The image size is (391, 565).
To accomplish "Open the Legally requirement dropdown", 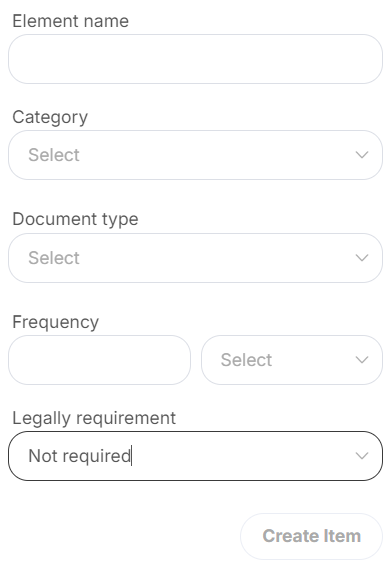I will 195,456.
